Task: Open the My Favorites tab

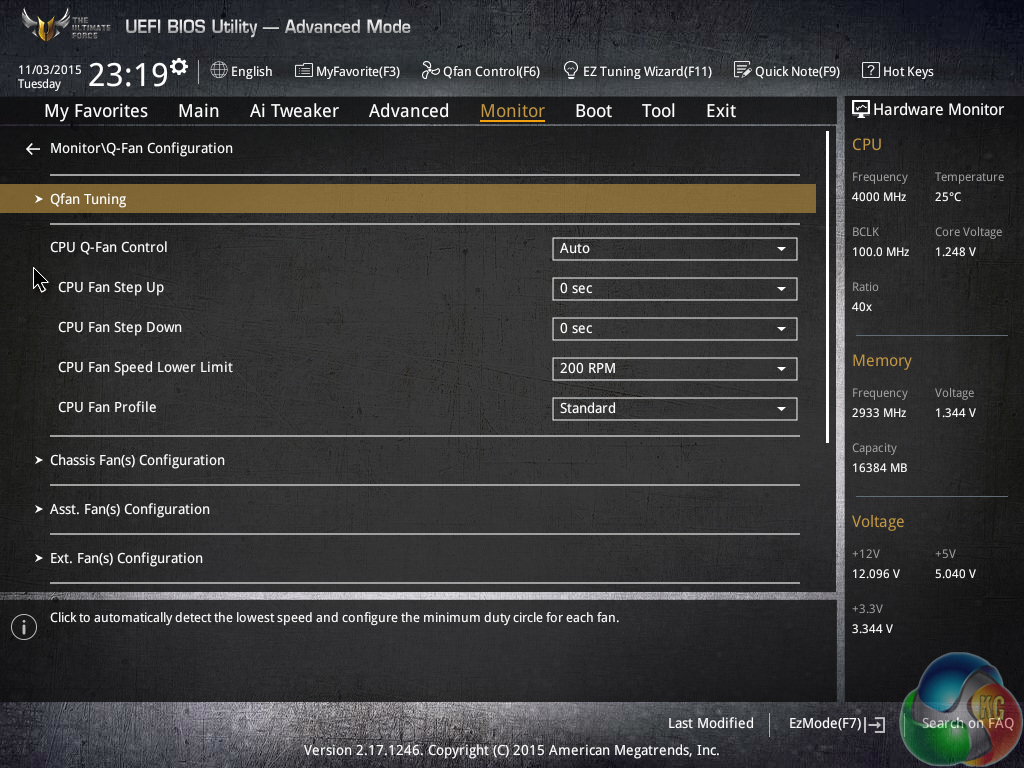Action: click(x=96, y=111)
